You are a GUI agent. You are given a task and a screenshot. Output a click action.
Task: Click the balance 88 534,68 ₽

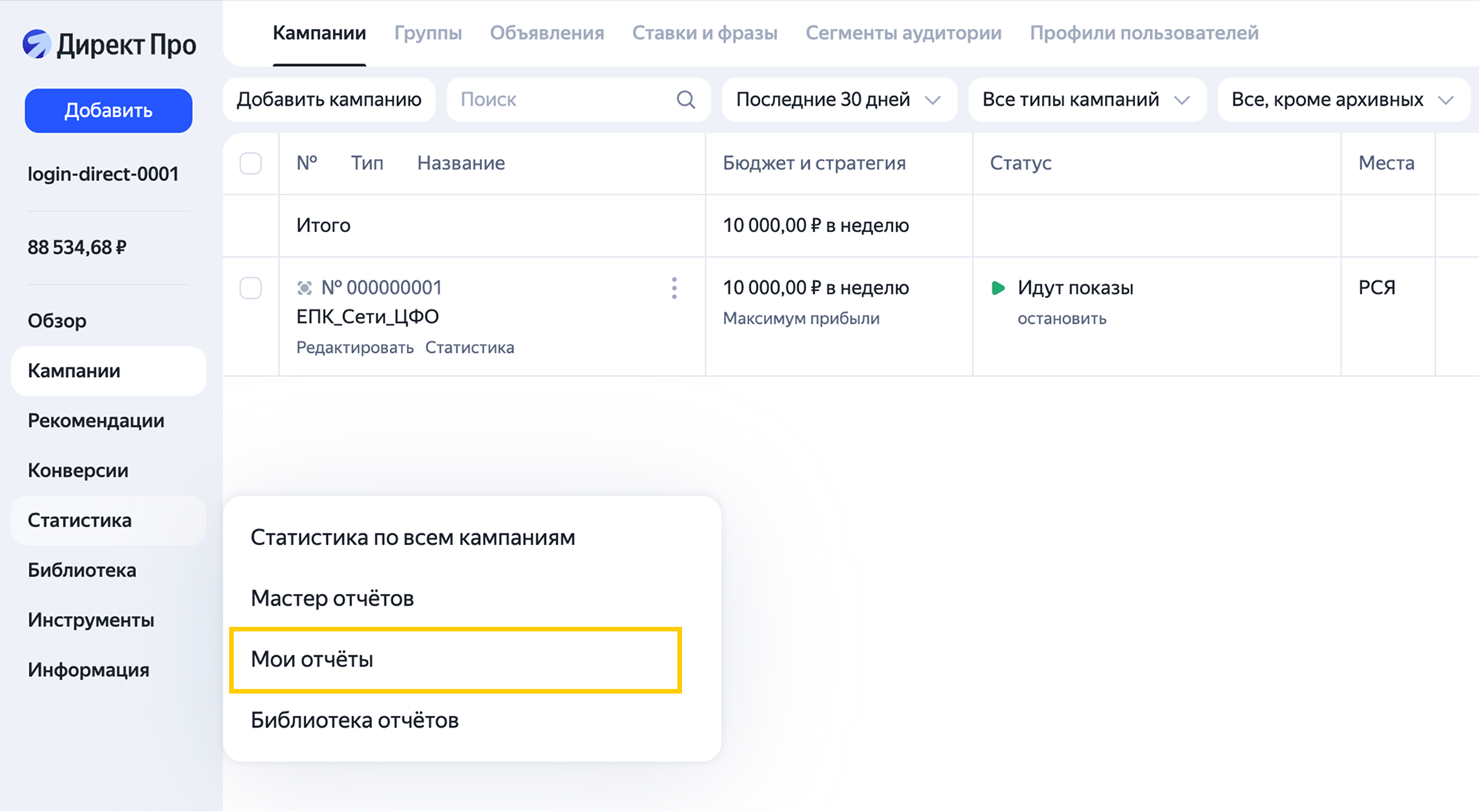[77, 247]
